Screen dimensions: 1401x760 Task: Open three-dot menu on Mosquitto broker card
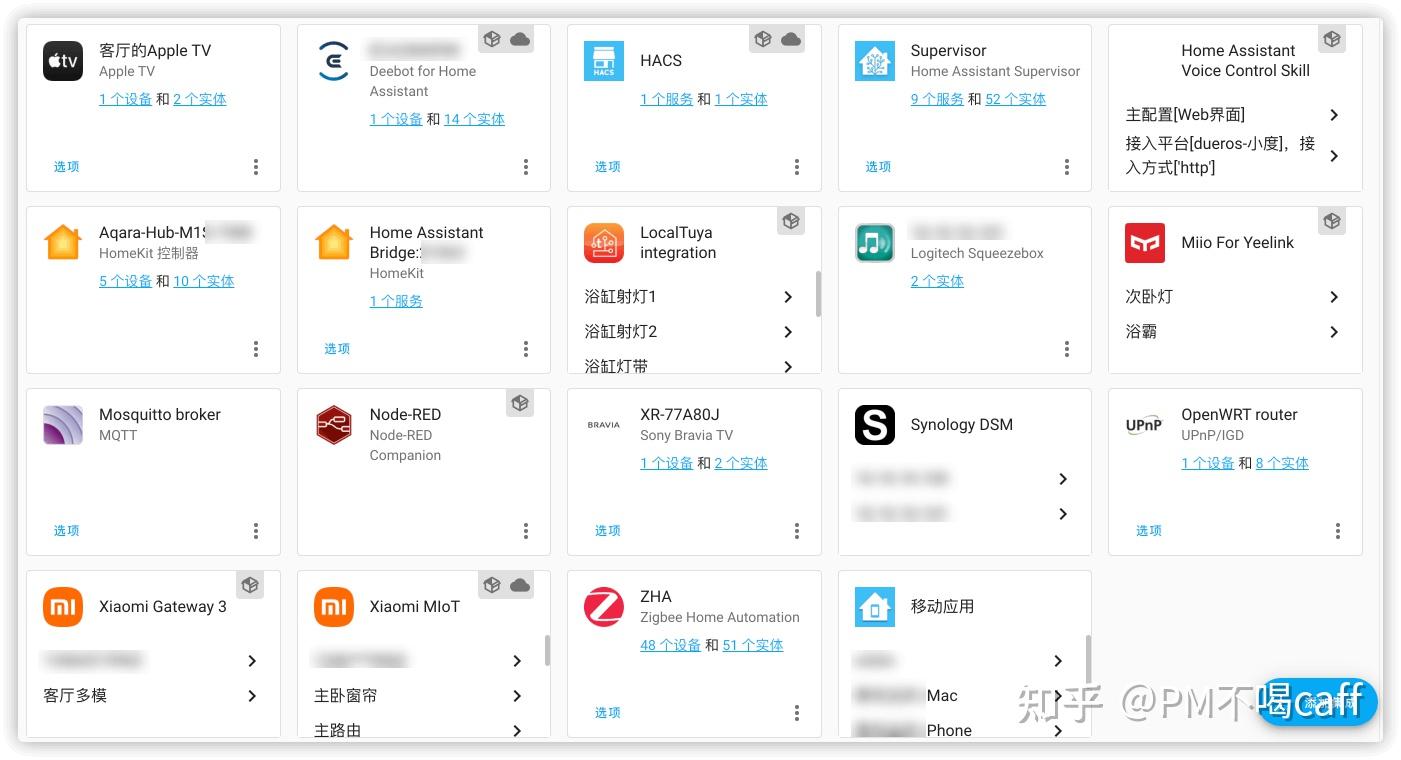tap(256, 531)
